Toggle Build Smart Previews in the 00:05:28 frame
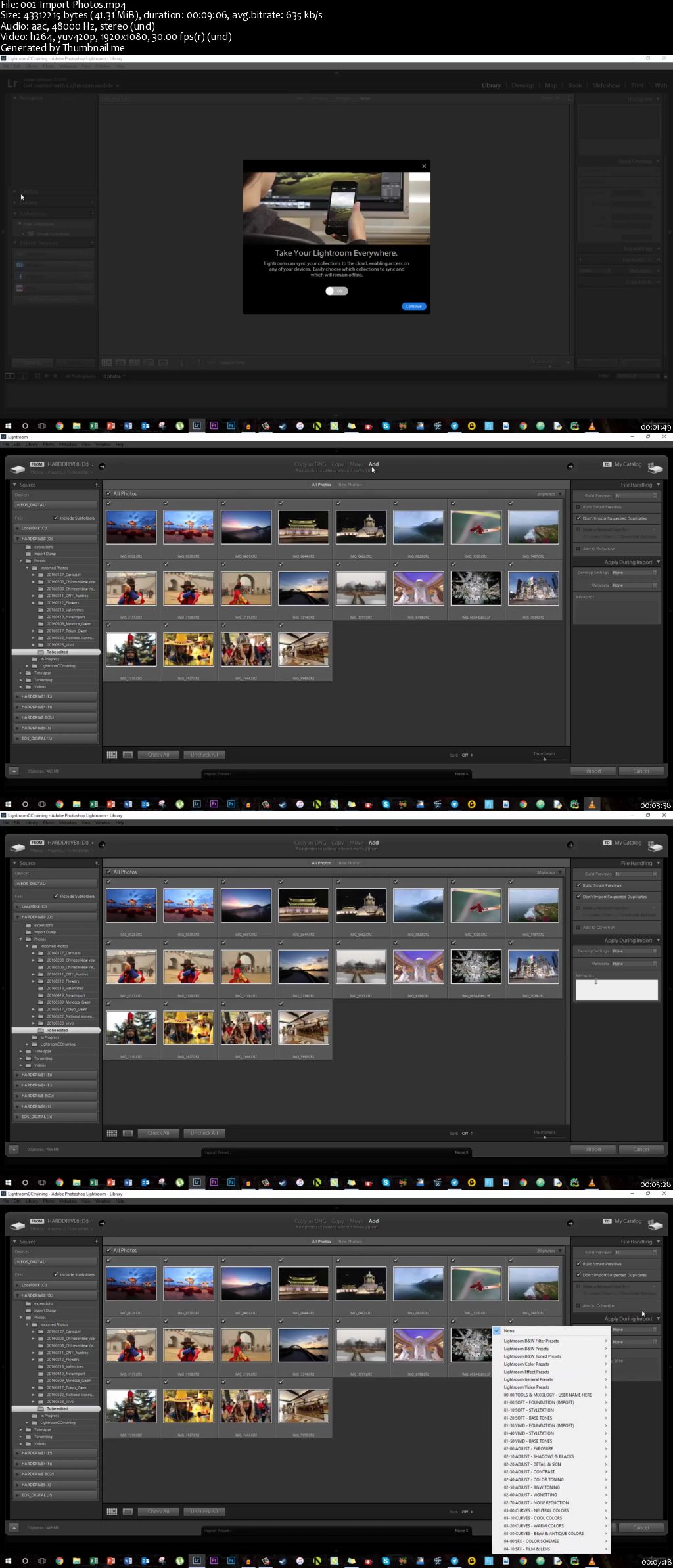This screenshot has height=1568, width=673. coord(578,885)
